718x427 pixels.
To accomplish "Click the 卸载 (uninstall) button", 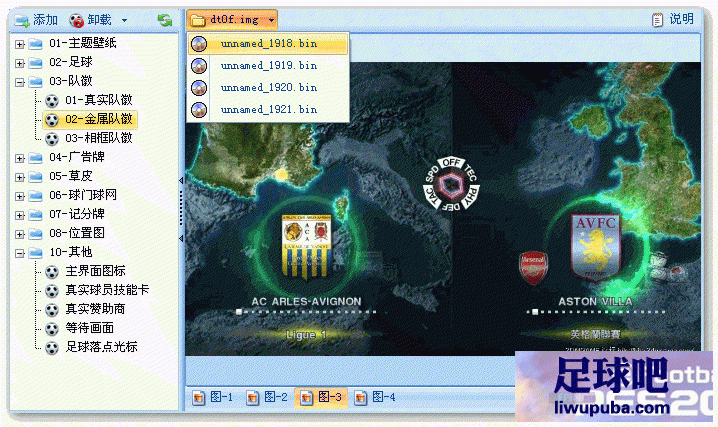I will click(x=91, y=20).
